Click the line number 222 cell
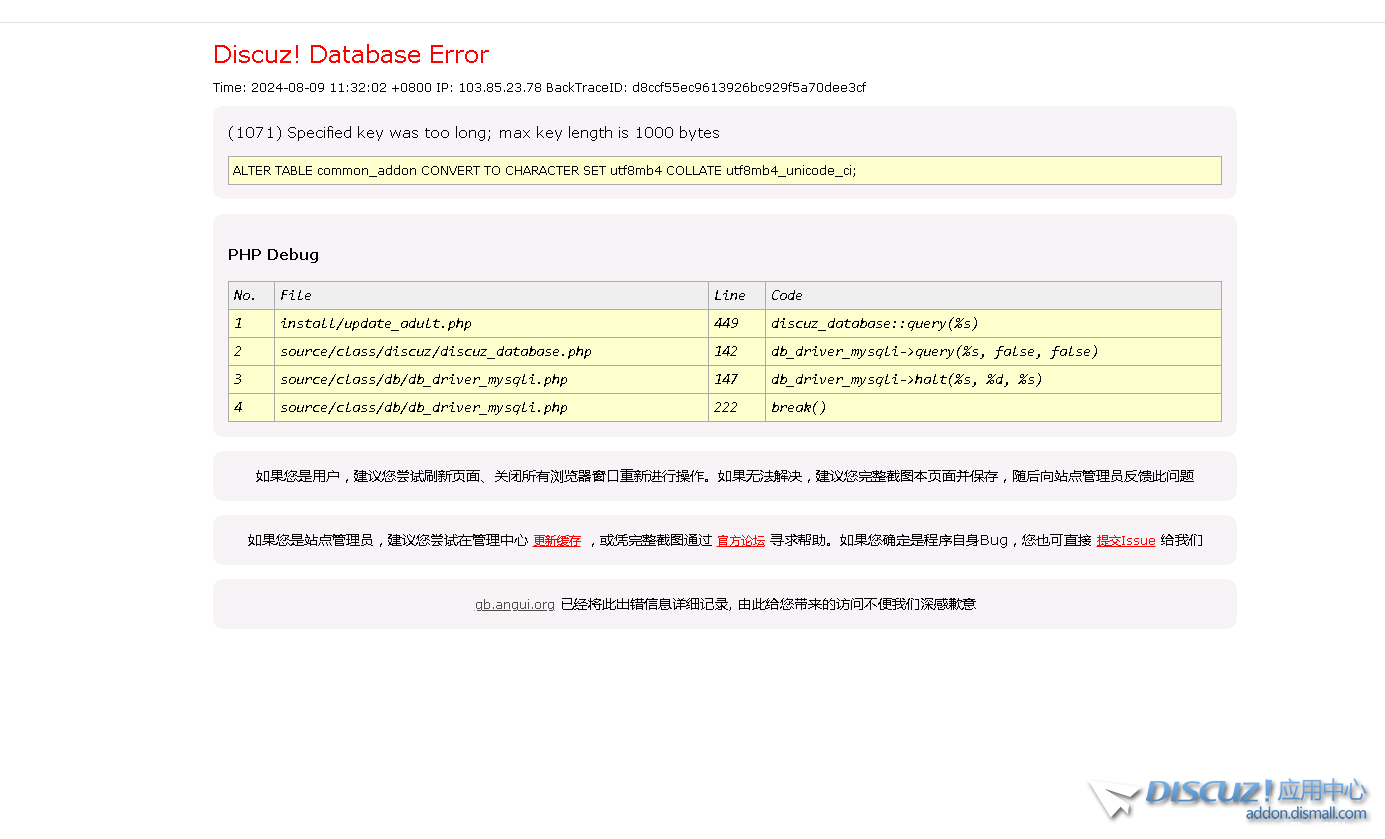1385x839 pixels. click(x=726, y=408)
